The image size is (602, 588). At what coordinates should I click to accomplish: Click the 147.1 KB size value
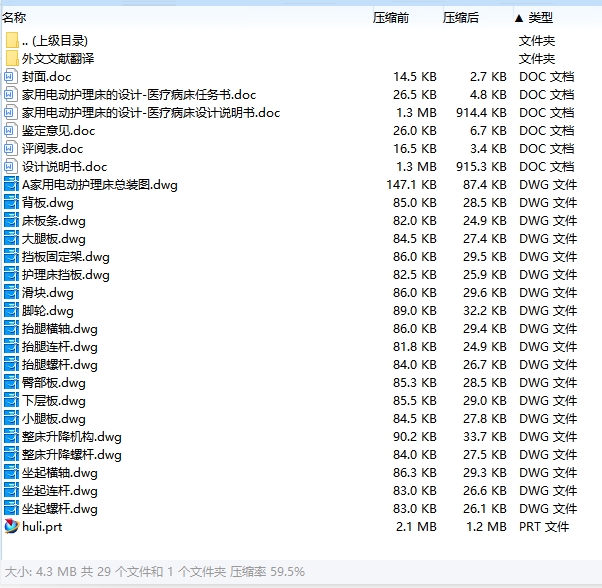coord(411,185)
